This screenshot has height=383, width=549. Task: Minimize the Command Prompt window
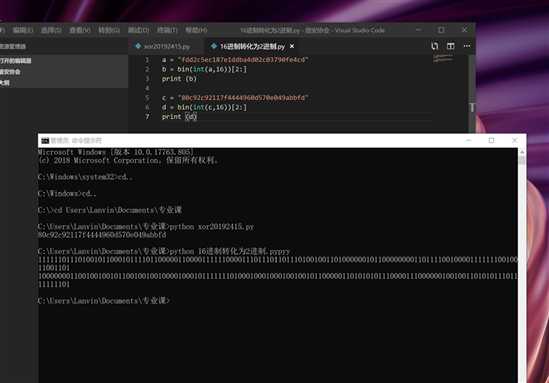pyautogui.click(x=468, y=140)
